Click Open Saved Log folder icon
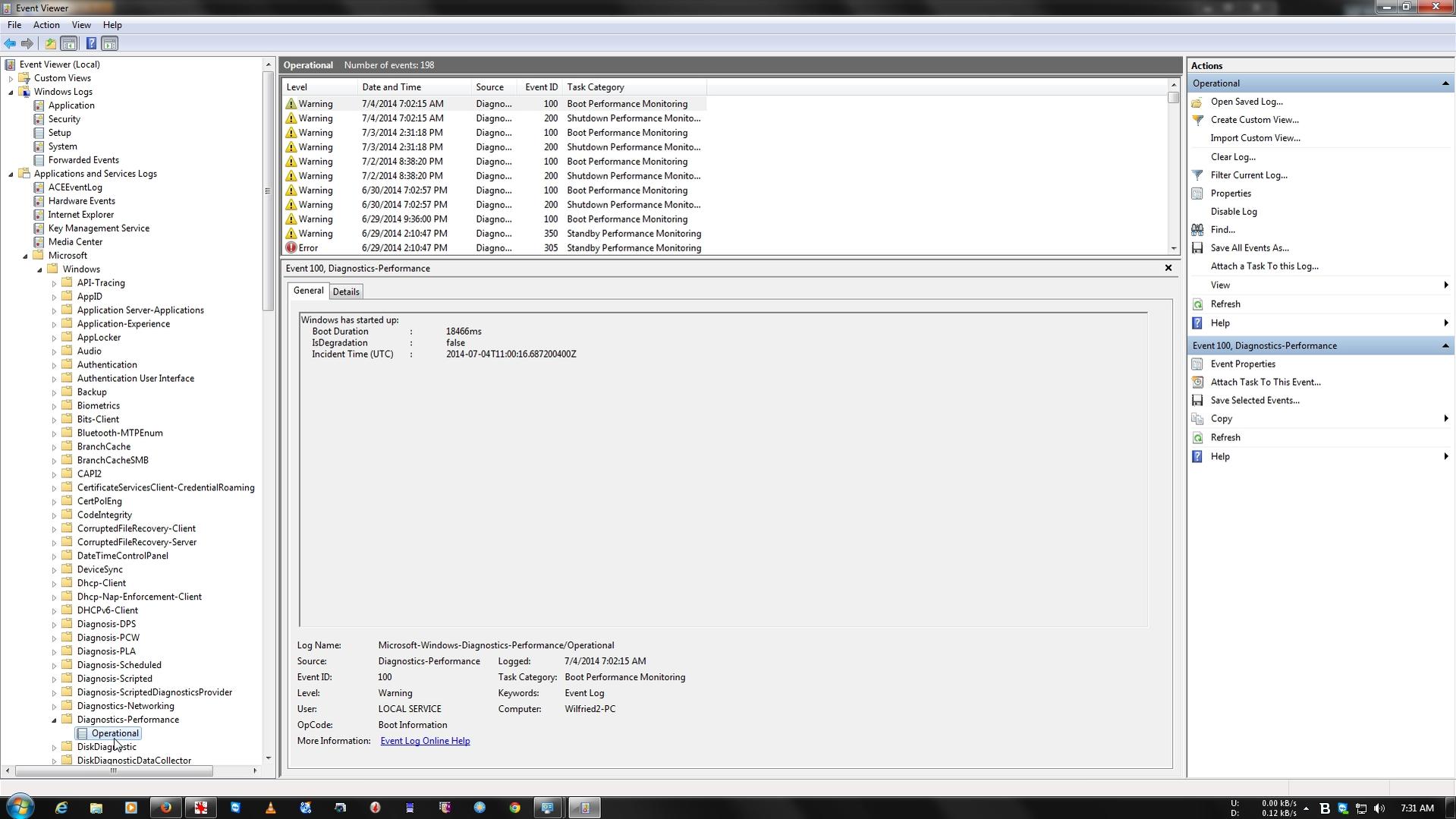 (1197, 102)
